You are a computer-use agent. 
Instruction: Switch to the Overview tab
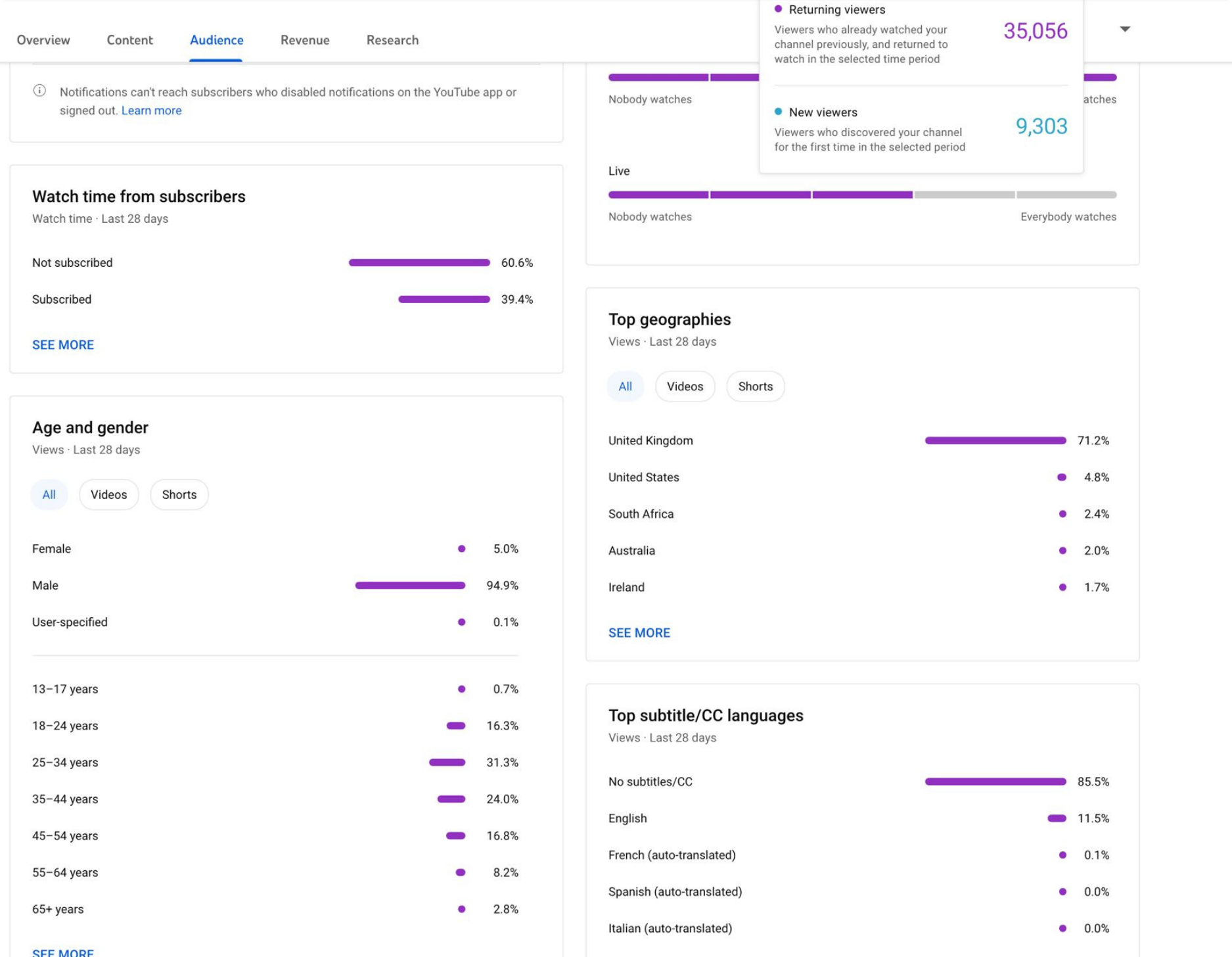coord(43,40)
